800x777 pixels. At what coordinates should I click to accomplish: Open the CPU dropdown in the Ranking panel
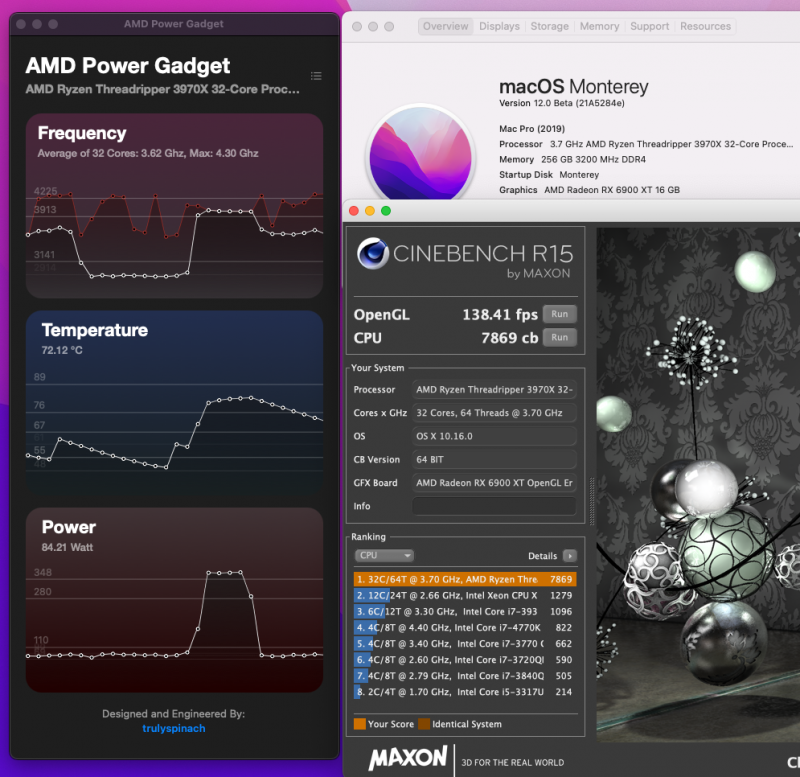point(384,555)
